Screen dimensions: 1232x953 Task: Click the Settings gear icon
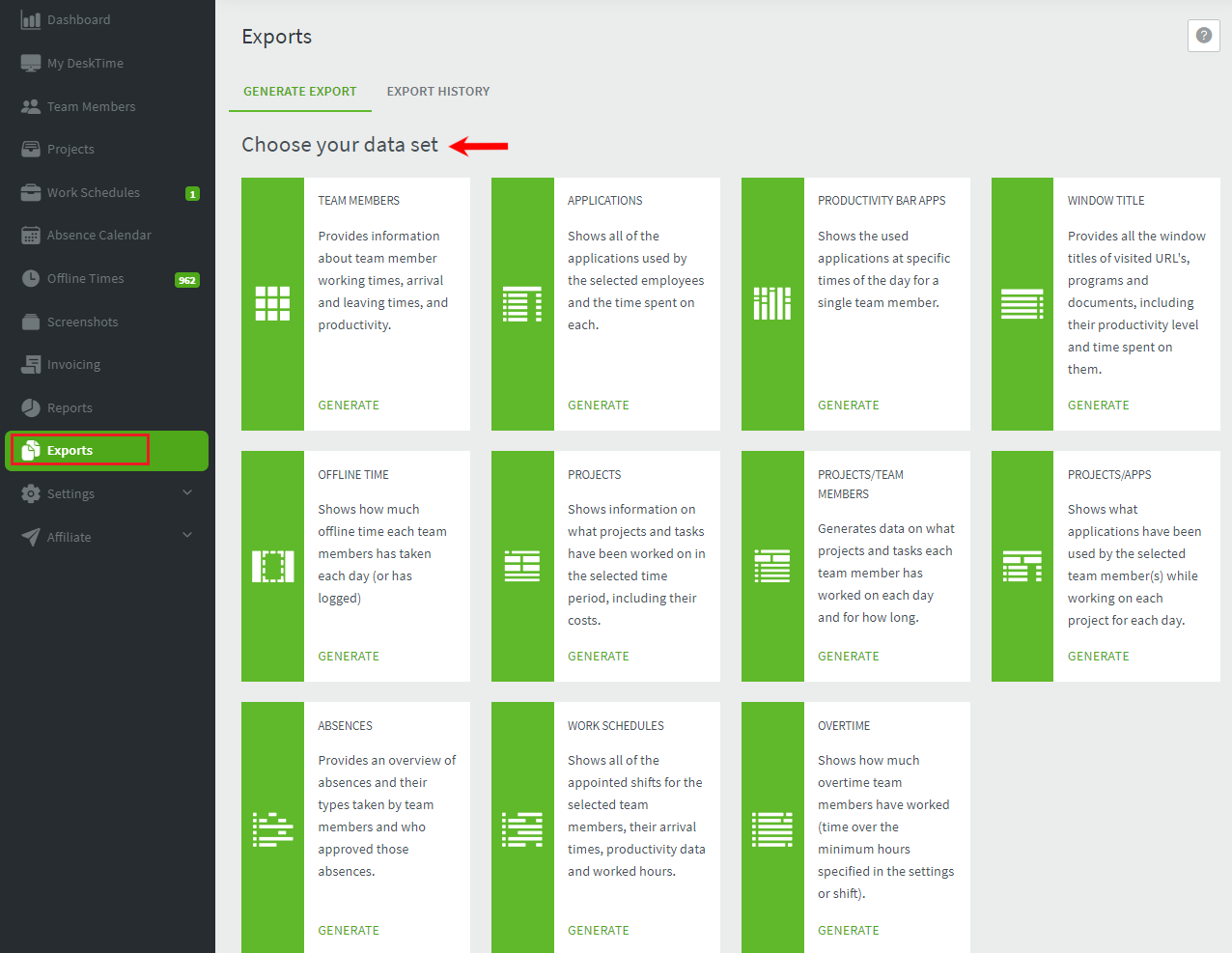tap(31, 493)
